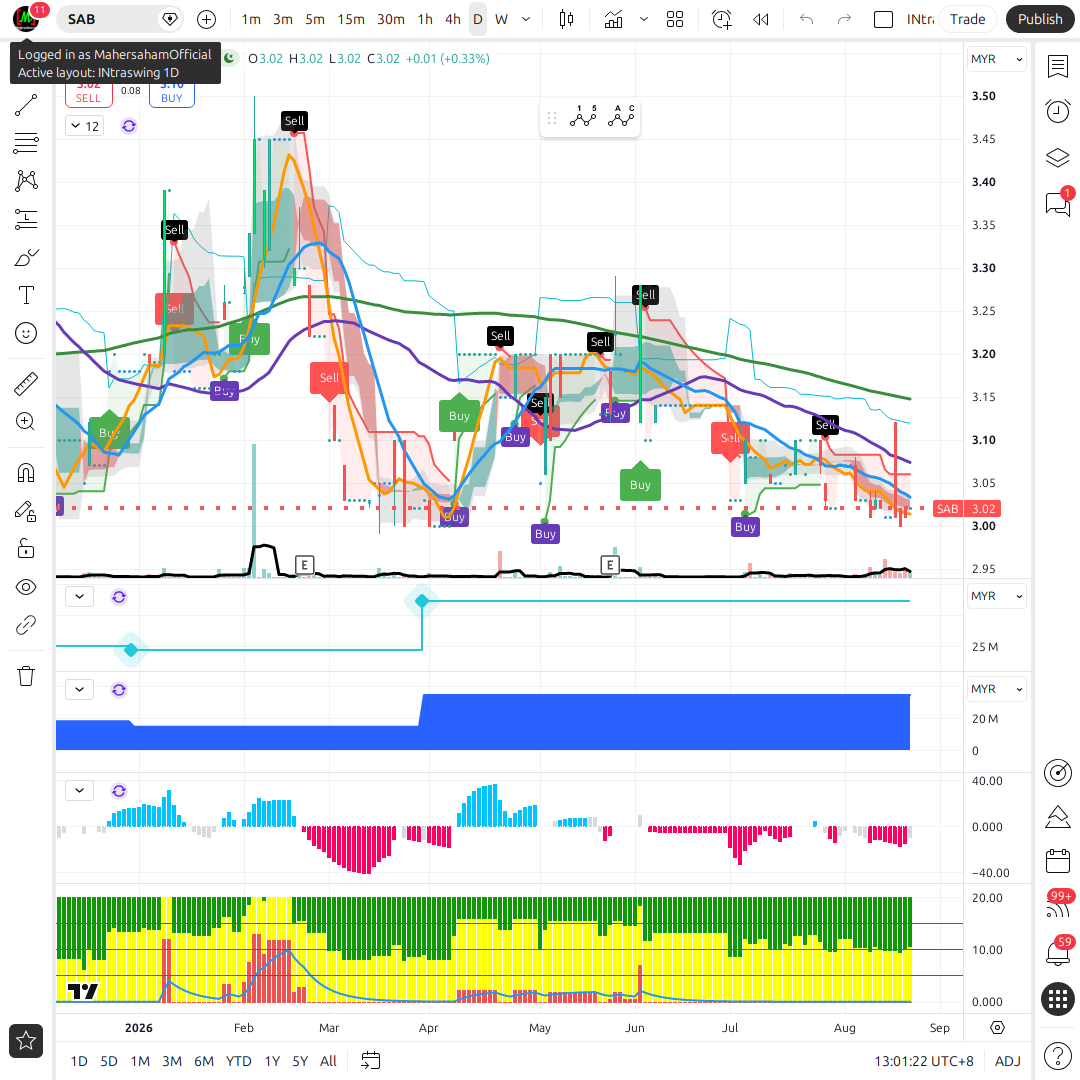The width and height of the screenshot is (1080, 1080).
Task: Open the user profile avatar menu
Action: point(26,19)
